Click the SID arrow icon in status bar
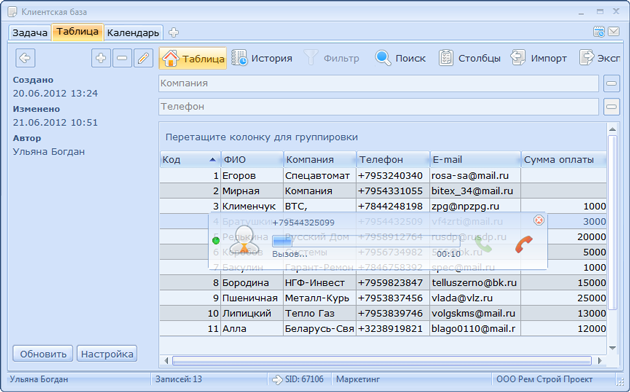Image resolution: width=630 pixels, height=392 pixels. [277, 379]
